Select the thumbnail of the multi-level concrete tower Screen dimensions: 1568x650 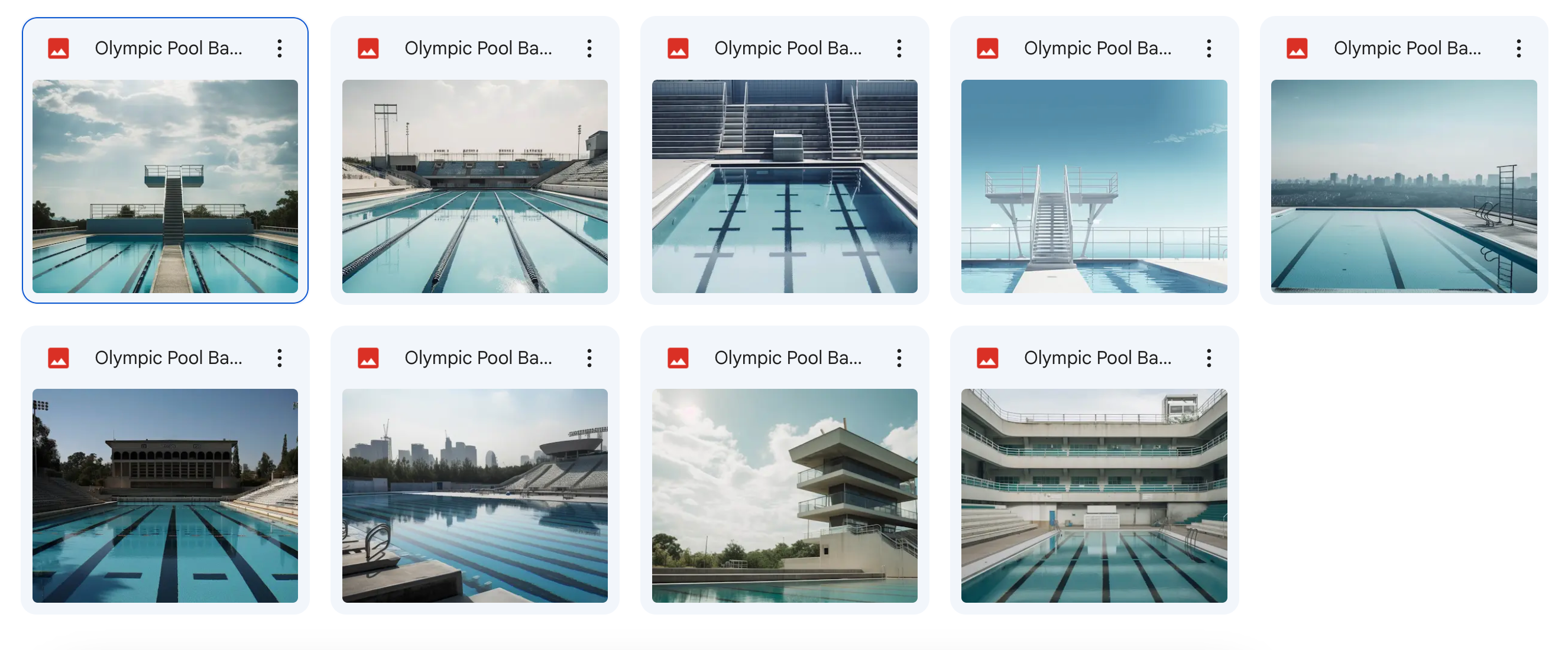785,495
